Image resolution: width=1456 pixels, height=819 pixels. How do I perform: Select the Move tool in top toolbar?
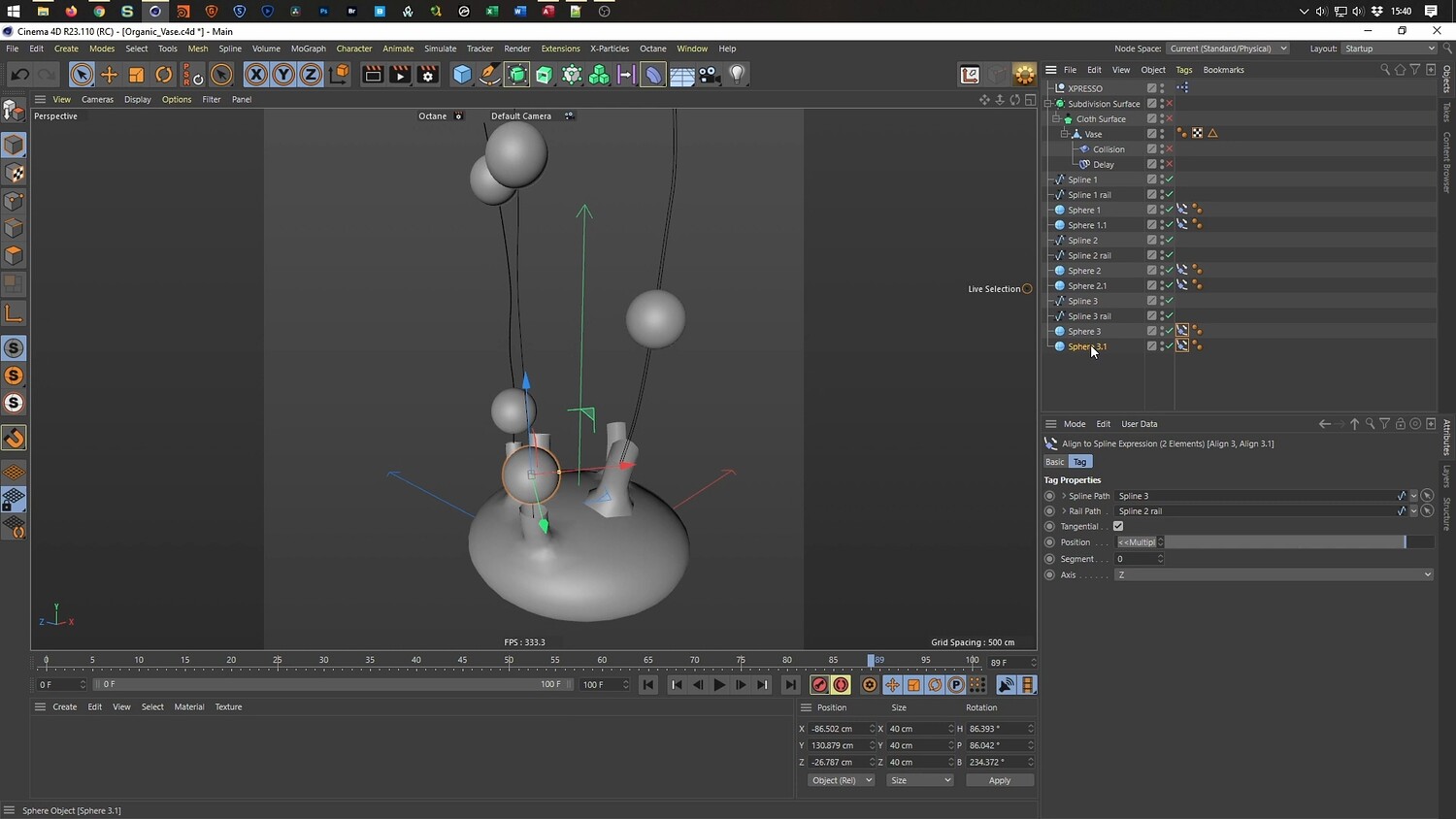109,75
